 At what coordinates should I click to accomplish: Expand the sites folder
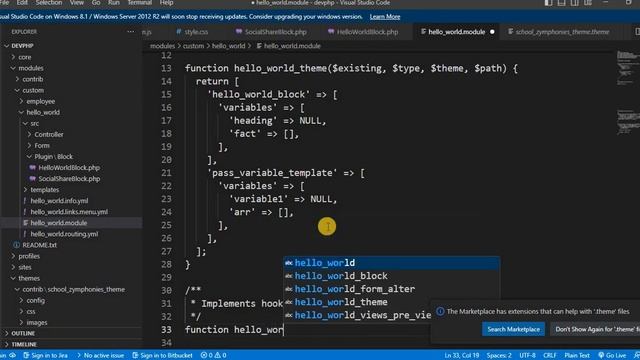point(71,267)
